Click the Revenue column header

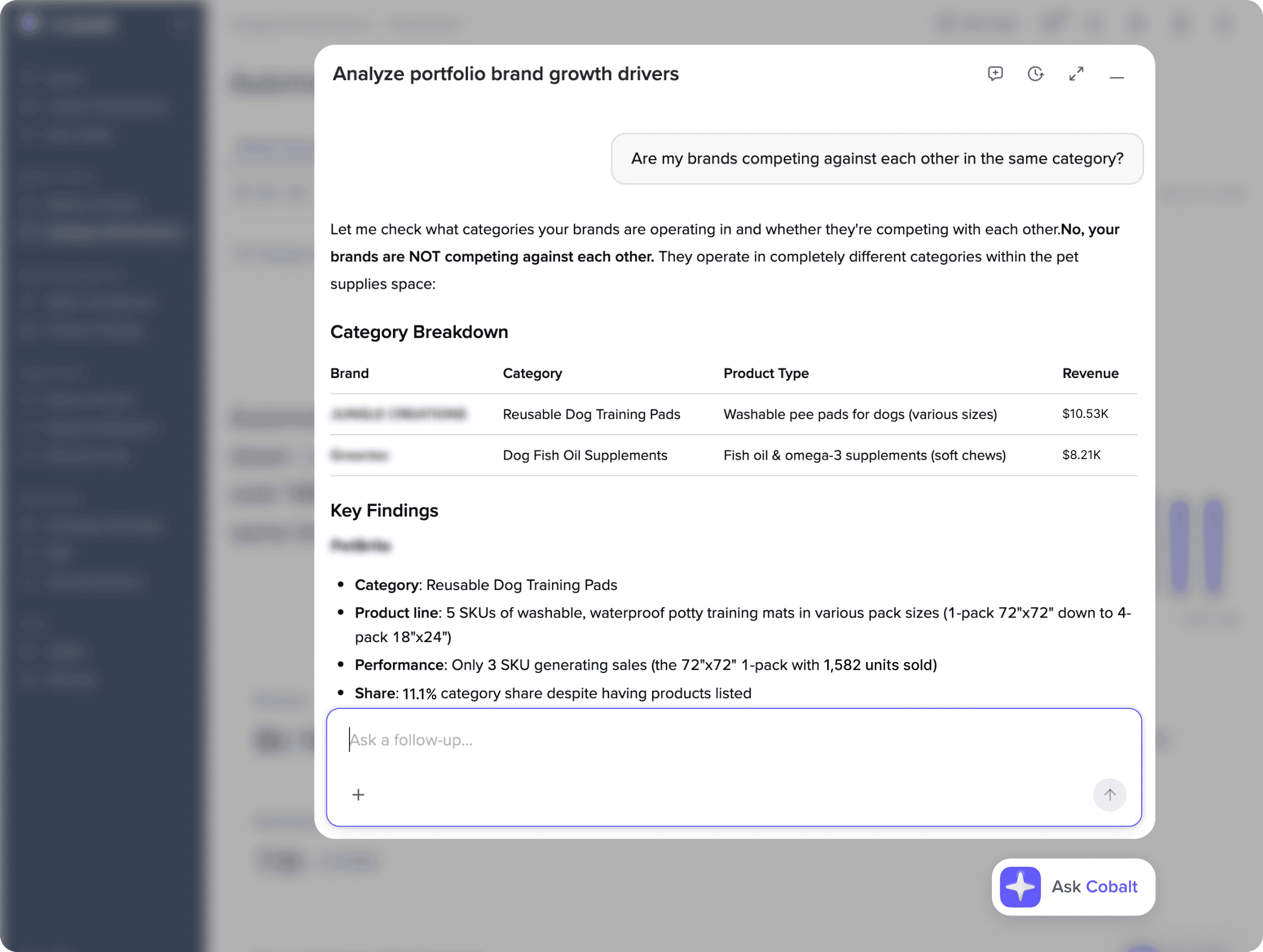coord(1090,373)
